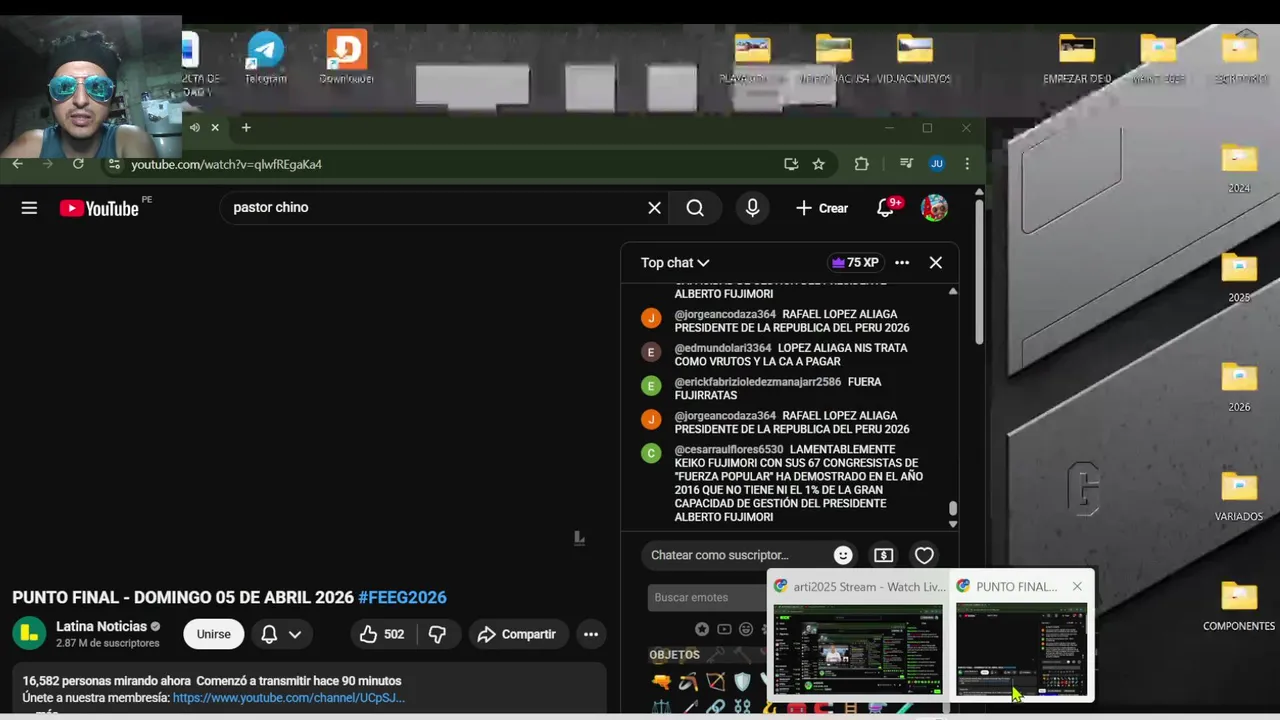Expand the Top chat mode dropdown

pyautogui.click(x=675, y=263)
